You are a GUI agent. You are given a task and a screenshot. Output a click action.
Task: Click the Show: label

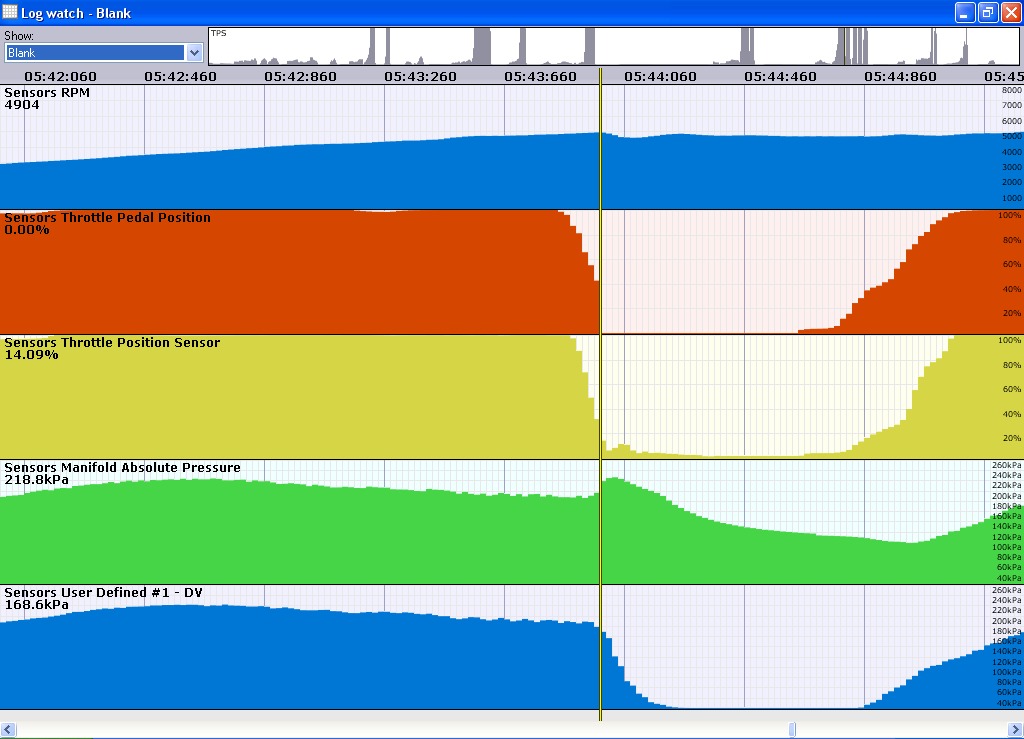pyautogui.click(x=19, y=36)
